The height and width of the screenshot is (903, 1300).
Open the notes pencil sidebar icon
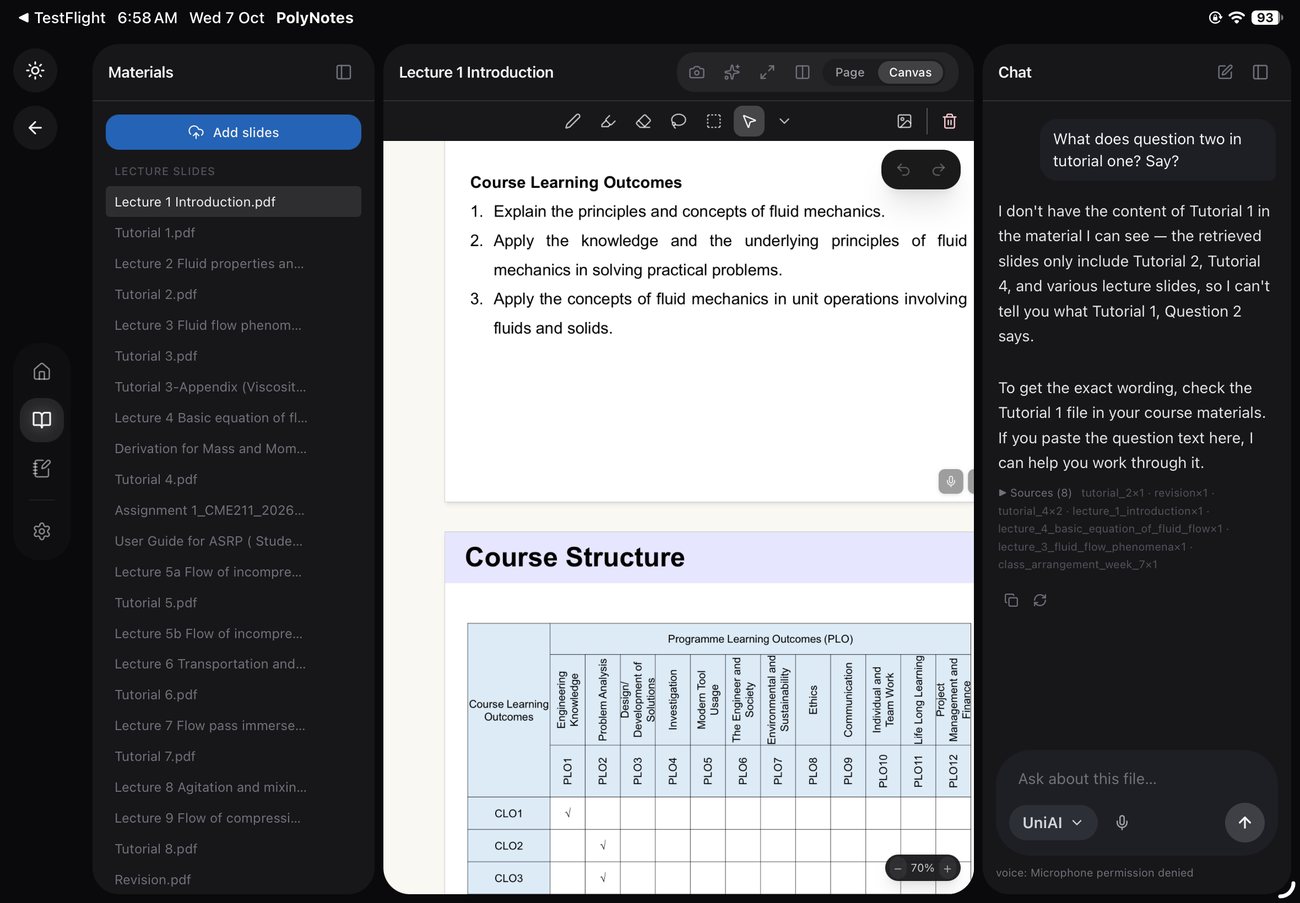point(42,468)
